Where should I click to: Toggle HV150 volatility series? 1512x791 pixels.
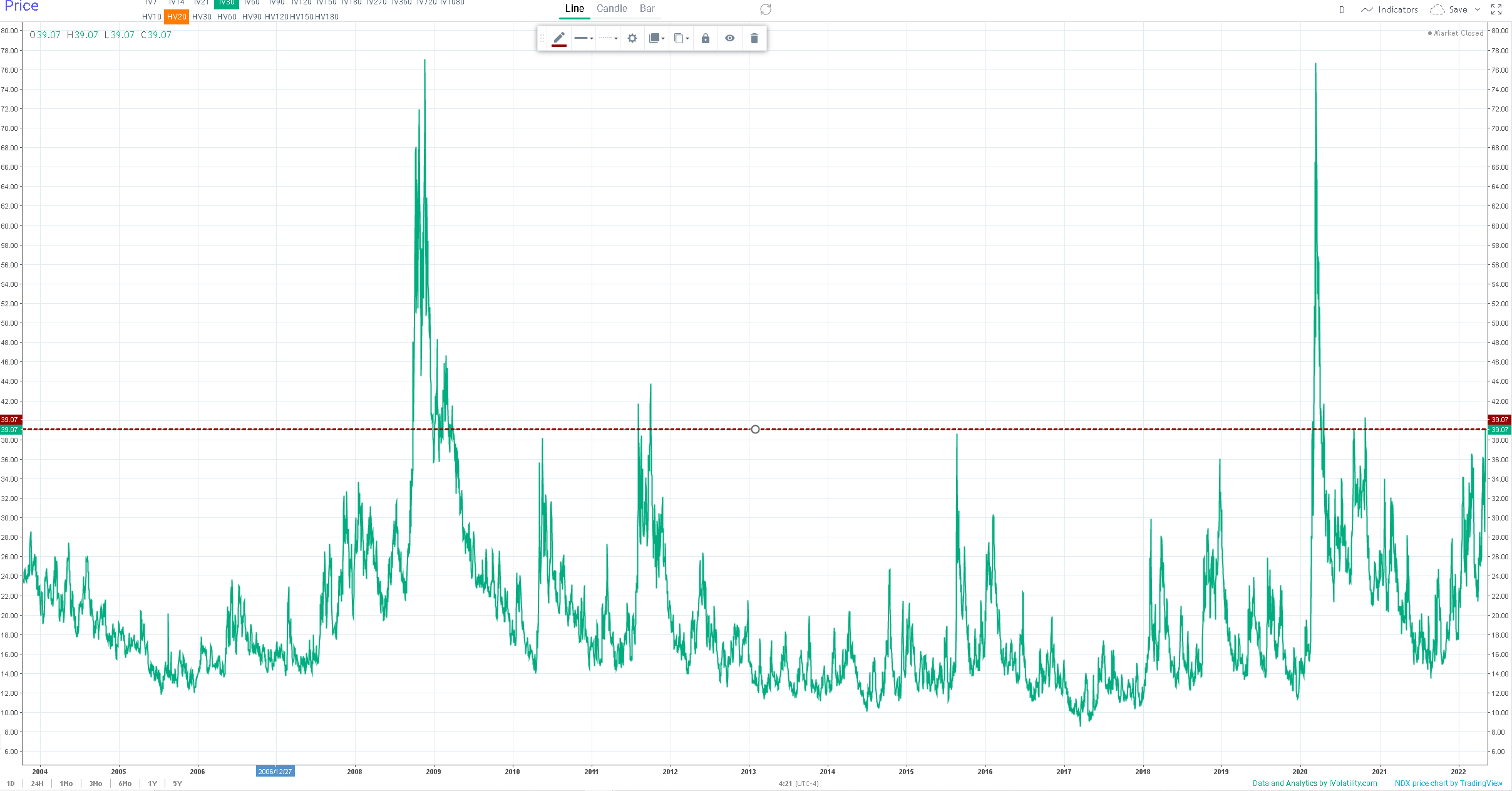coord(302,17)
